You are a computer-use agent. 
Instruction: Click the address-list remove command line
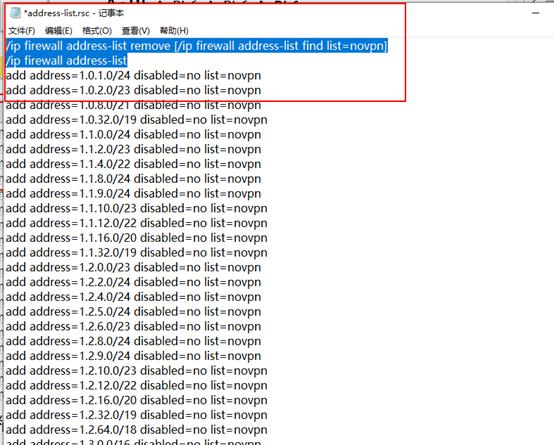tap(197, 46)
